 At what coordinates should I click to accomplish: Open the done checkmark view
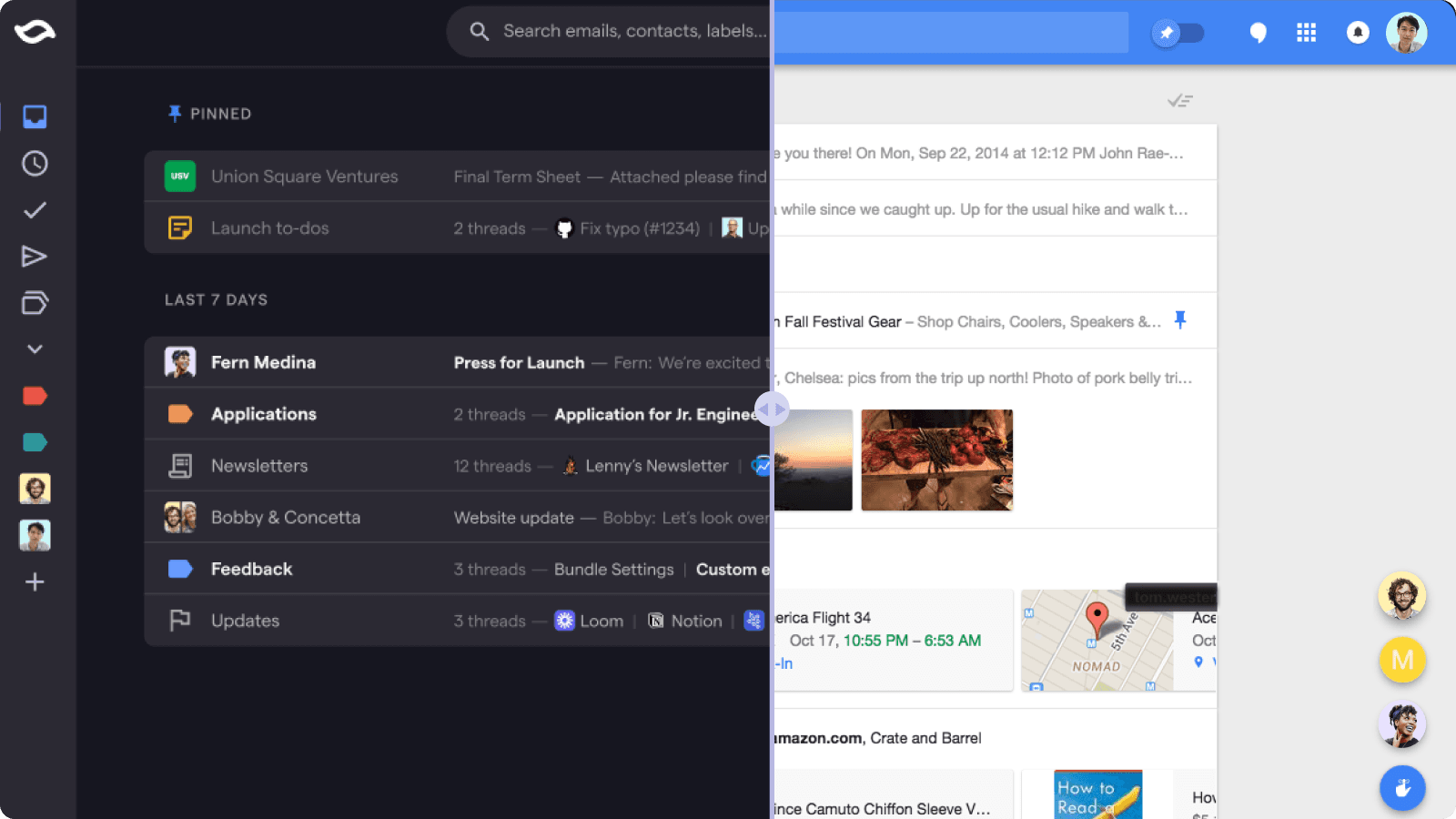35,210
